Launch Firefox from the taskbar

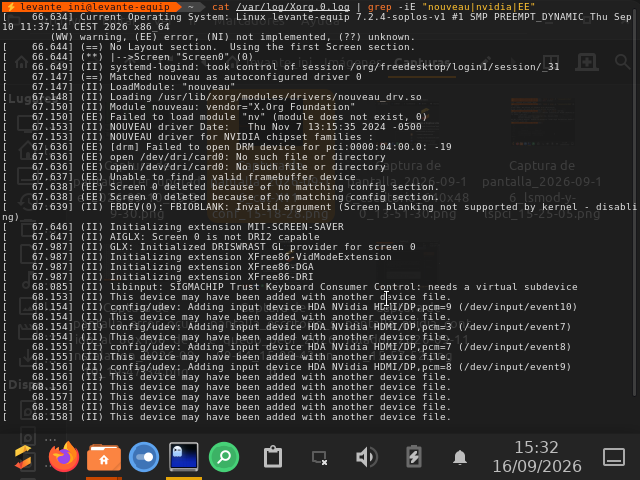pos(64,457)
